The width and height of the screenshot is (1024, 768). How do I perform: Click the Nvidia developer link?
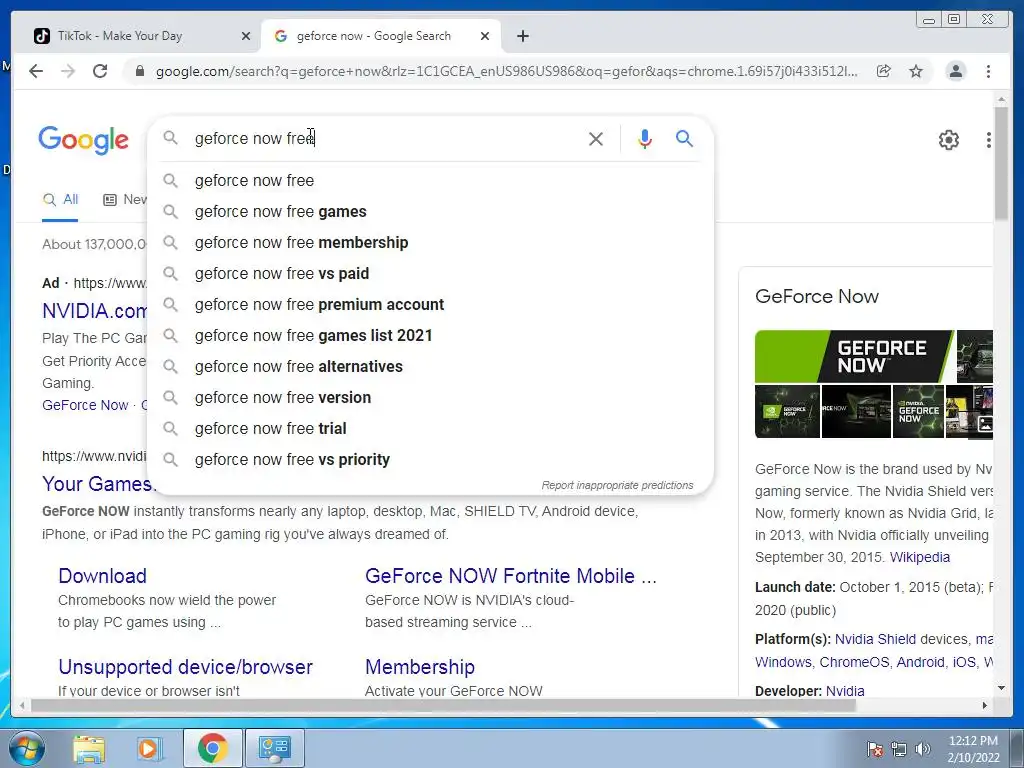click(845, 690)
